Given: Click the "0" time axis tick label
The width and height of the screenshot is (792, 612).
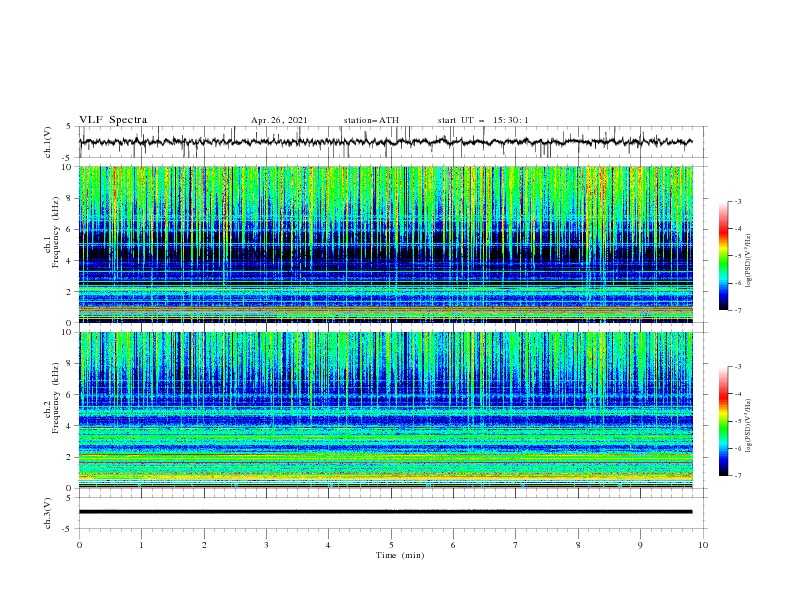Looking at the screenshot, I should [79, 545].
